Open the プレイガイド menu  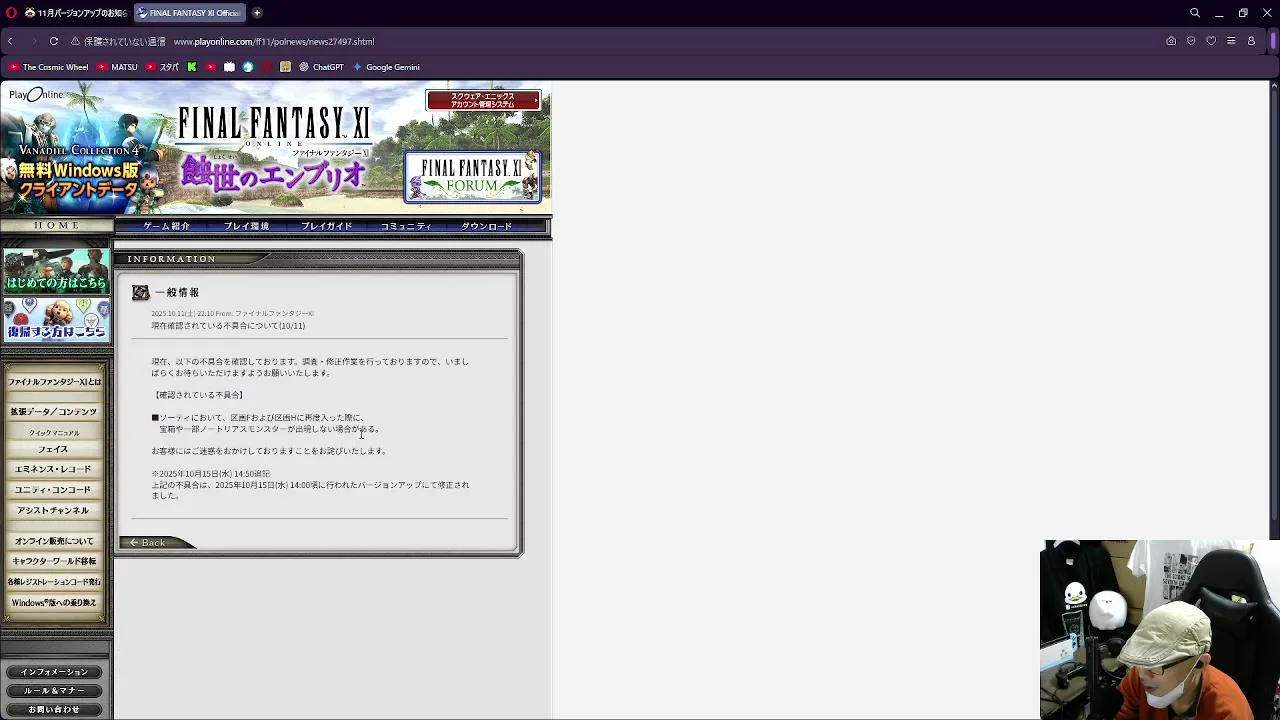point(327,226)
